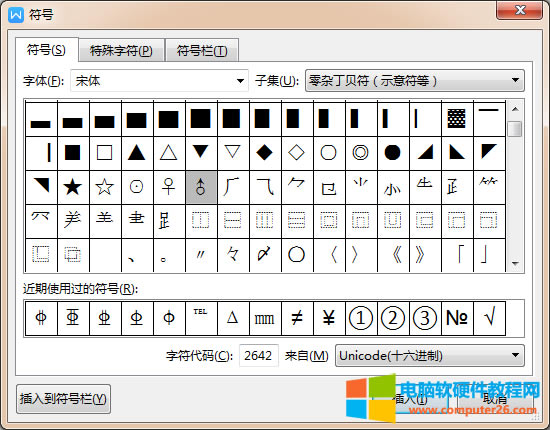Pick recent symbol circled number 3
550x430 pixels.
[424, 318]
